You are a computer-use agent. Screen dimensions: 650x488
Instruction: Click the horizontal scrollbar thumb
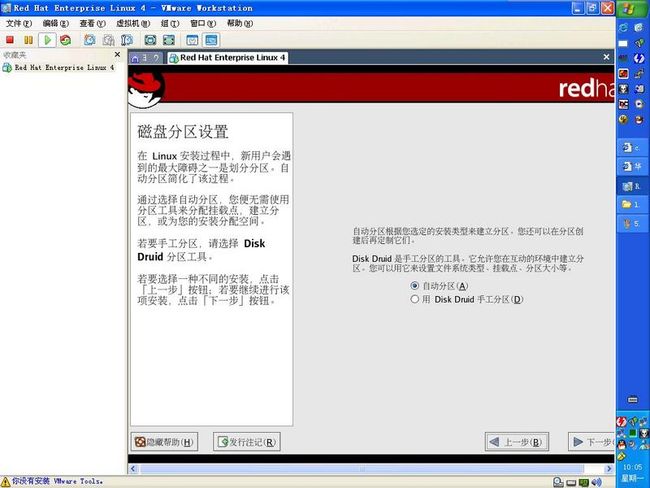tap(362, 469)
